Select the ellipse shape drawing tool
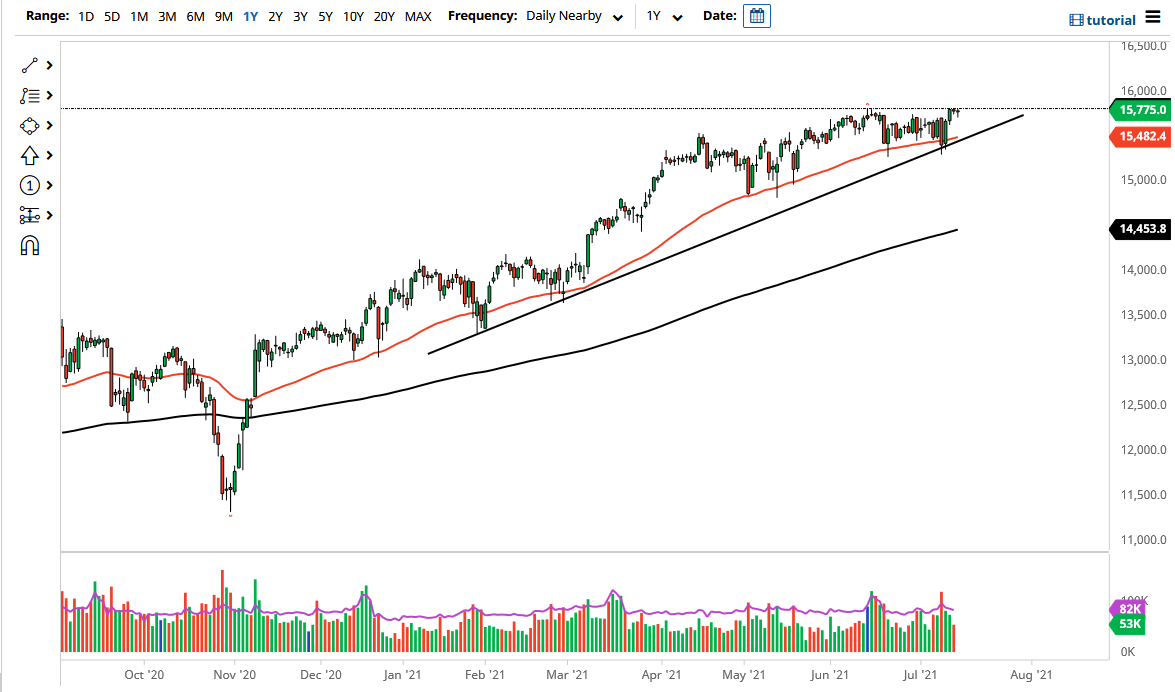 coord(28,125)
